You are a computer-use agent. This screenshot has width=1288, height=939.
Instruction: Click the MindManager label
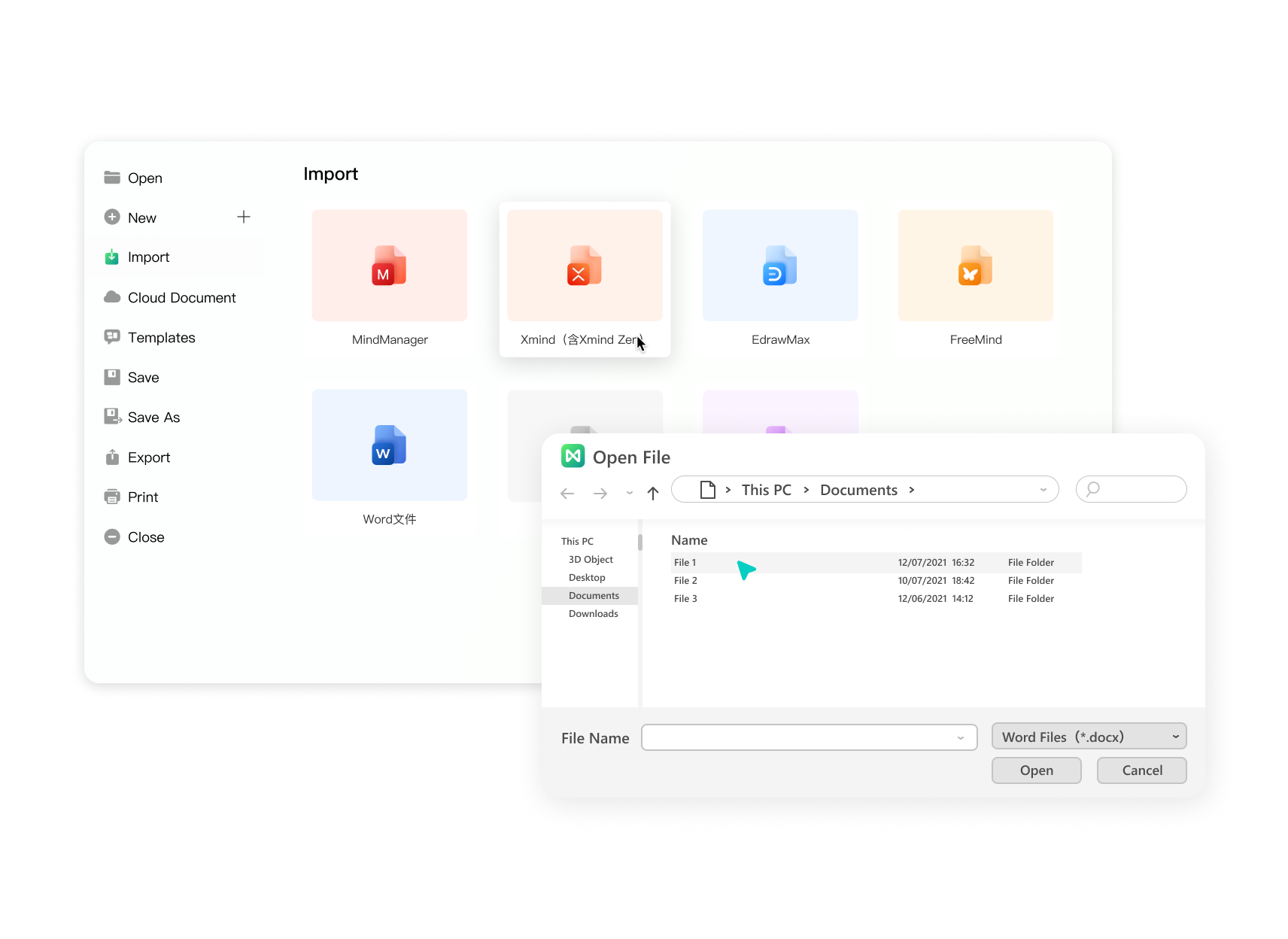point(390,340)
